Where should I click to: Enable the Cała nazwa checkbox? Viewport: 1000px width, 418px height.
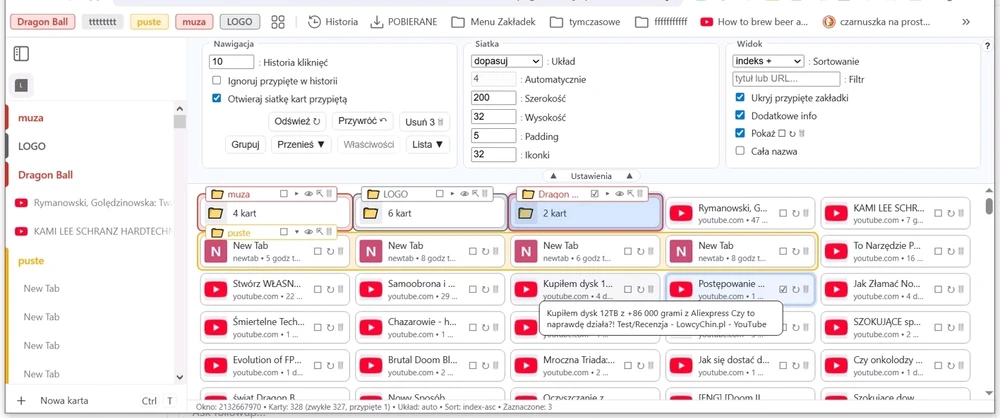[x=740, y=151]
